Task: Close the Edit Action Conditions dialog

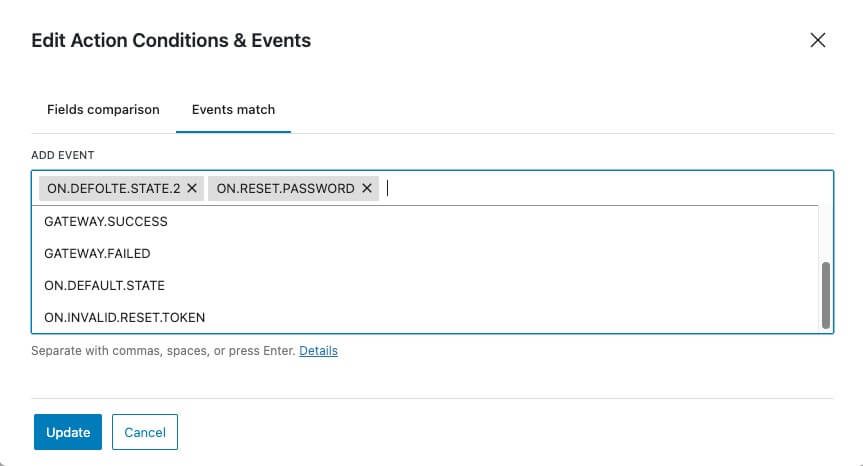Action: point(817,41)
